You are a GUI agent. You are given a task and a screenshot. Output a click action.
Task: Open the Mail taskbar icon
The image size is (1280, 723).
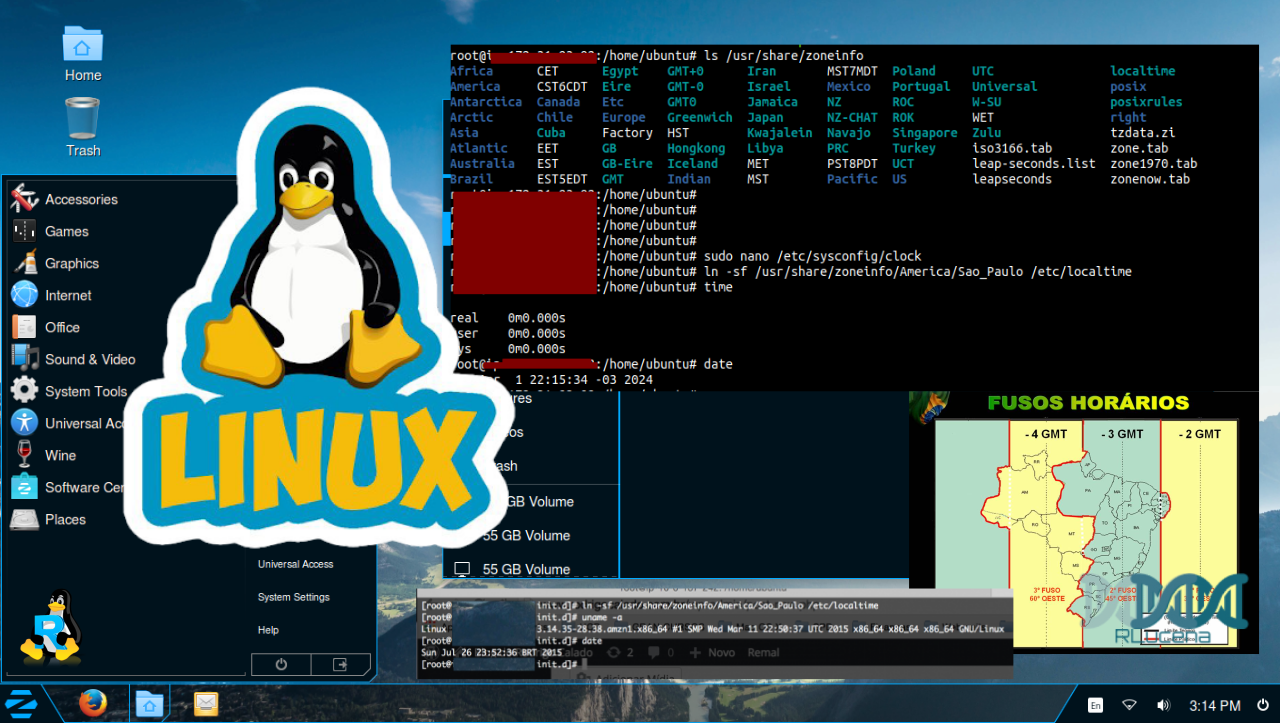pos(206,704)
